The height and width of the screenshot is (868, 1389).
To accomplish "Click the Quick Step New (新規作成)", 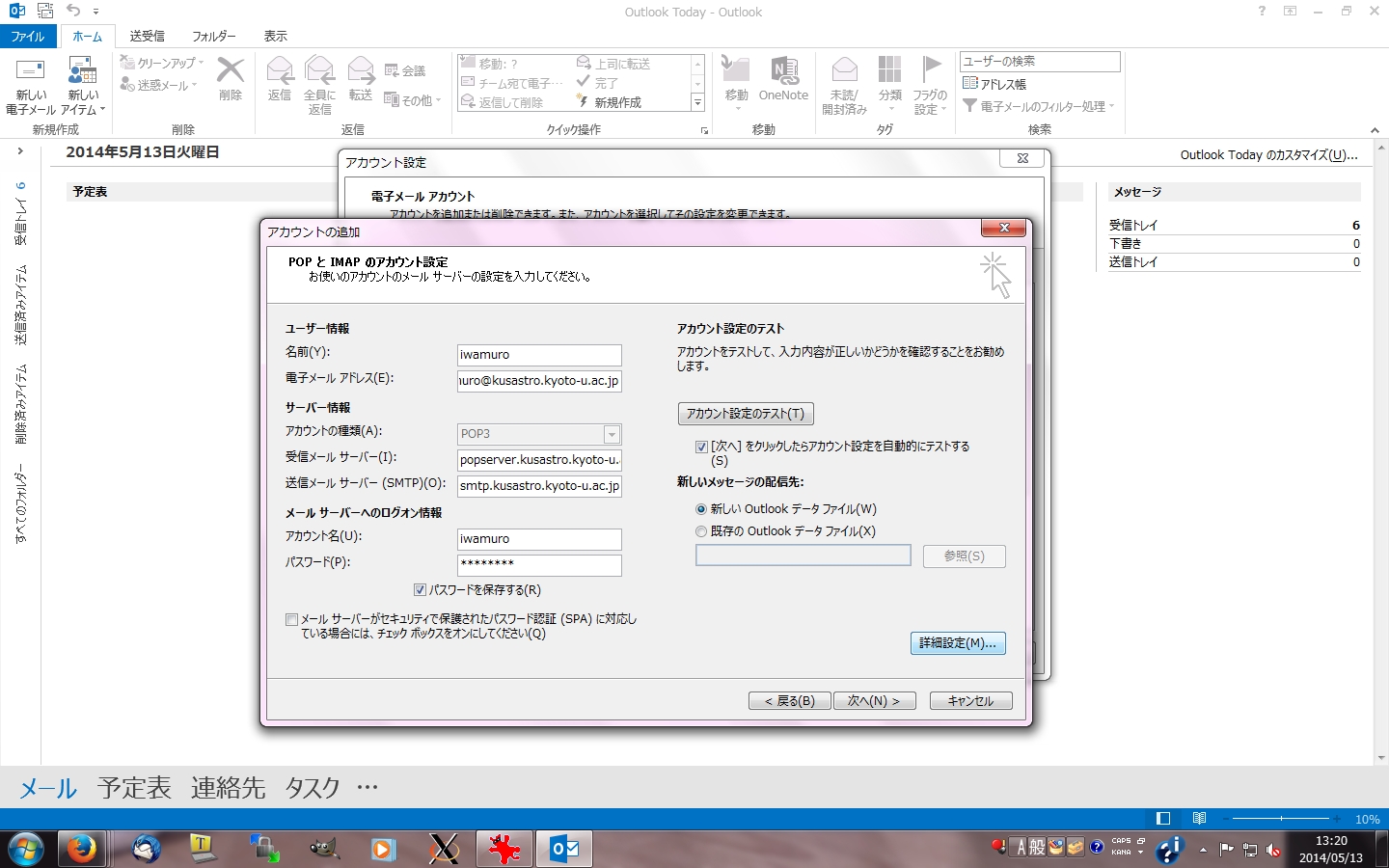I will (610, 102).
